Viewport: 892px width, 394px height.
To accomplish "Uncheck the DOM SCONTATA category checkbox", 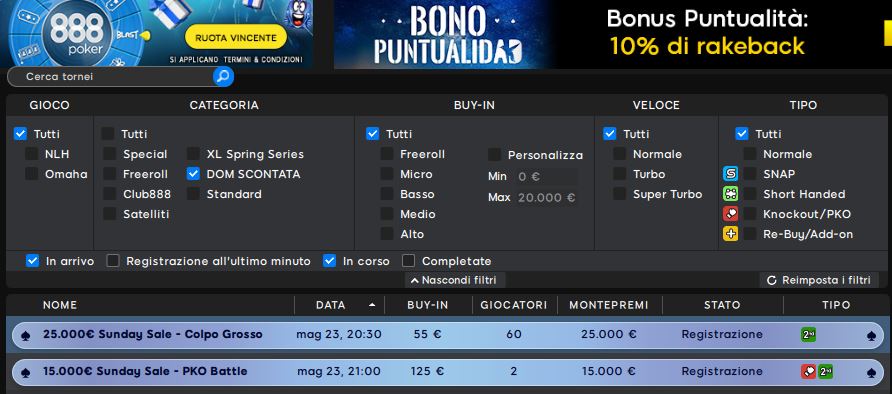I will [193, 174].
